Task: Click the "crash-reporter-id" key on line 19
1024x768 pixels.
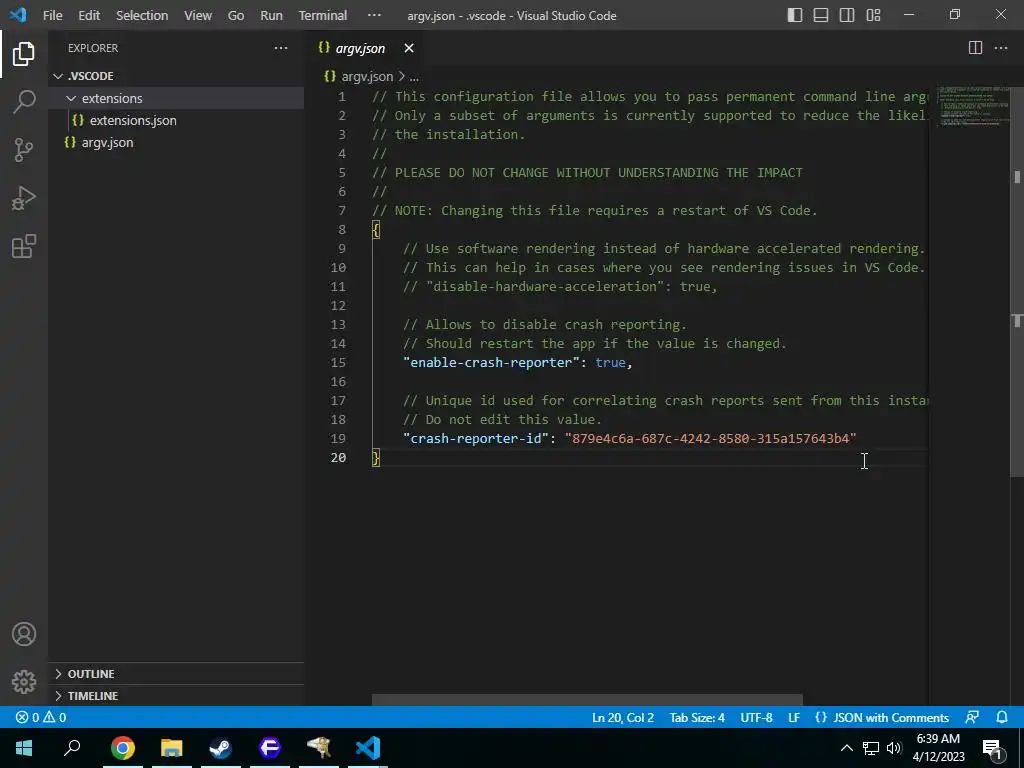Action: [475, 438]
